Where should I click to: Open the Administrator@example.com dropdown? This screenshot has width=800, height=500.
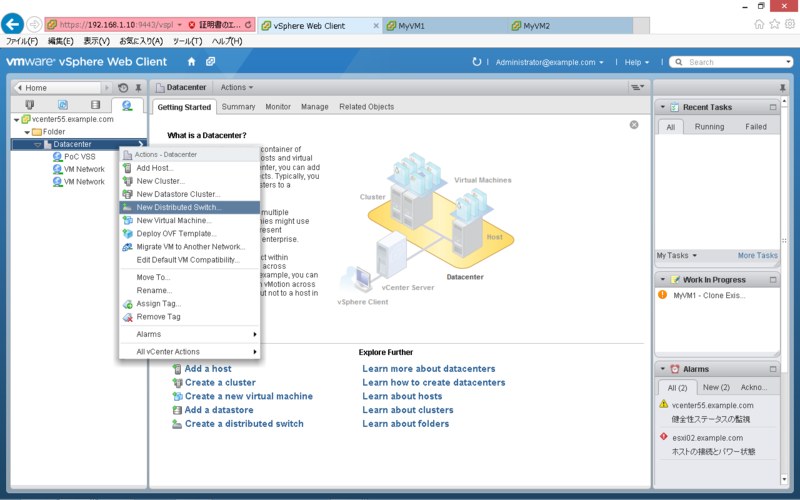pos(549,62)
